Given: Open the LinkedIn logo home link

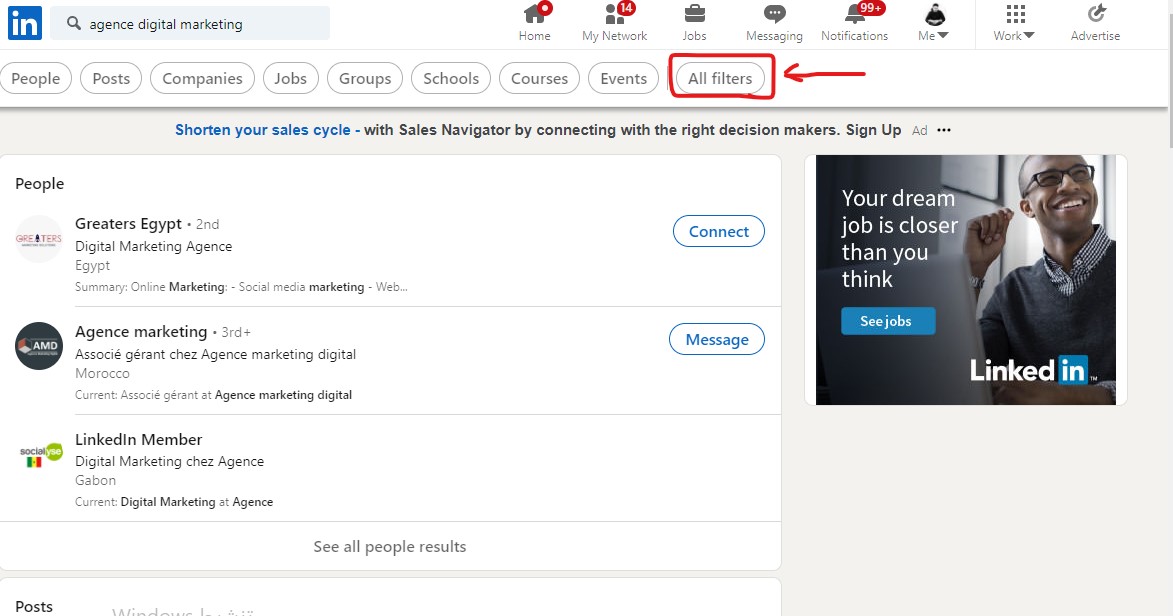Looking at the screenshot, I should (x=25, y=23).
